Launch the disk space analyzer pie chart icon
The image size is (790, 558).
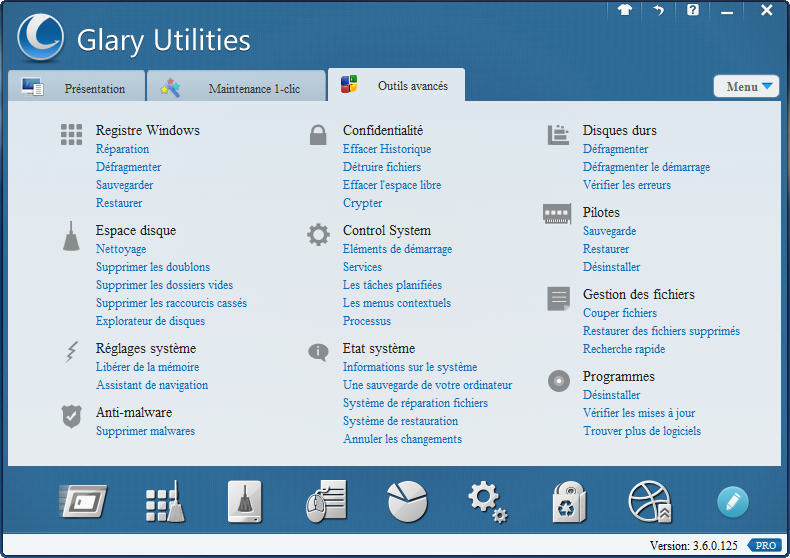(x=408, y=501)
